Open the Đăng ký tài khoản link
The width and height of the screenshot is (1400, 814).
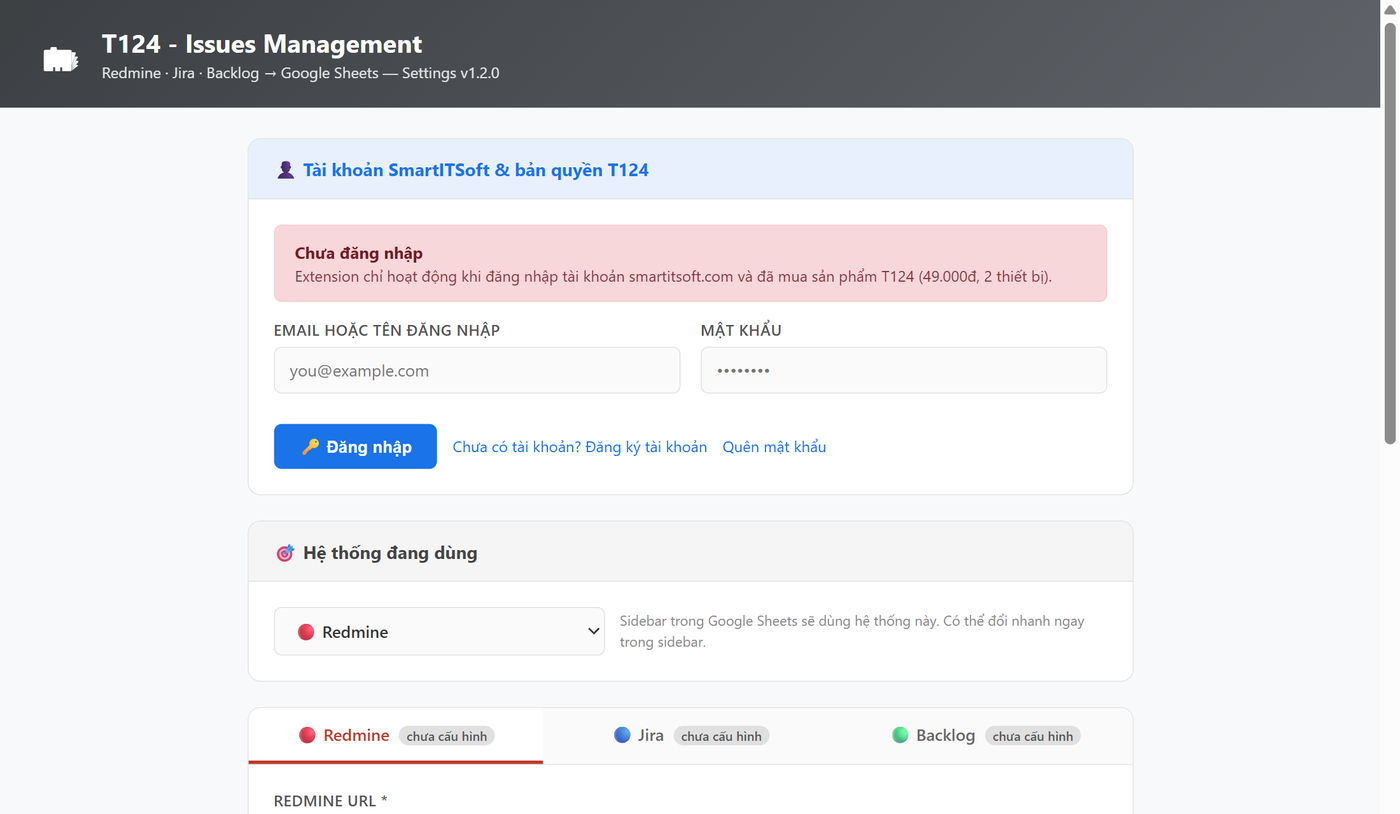point(580,447)
